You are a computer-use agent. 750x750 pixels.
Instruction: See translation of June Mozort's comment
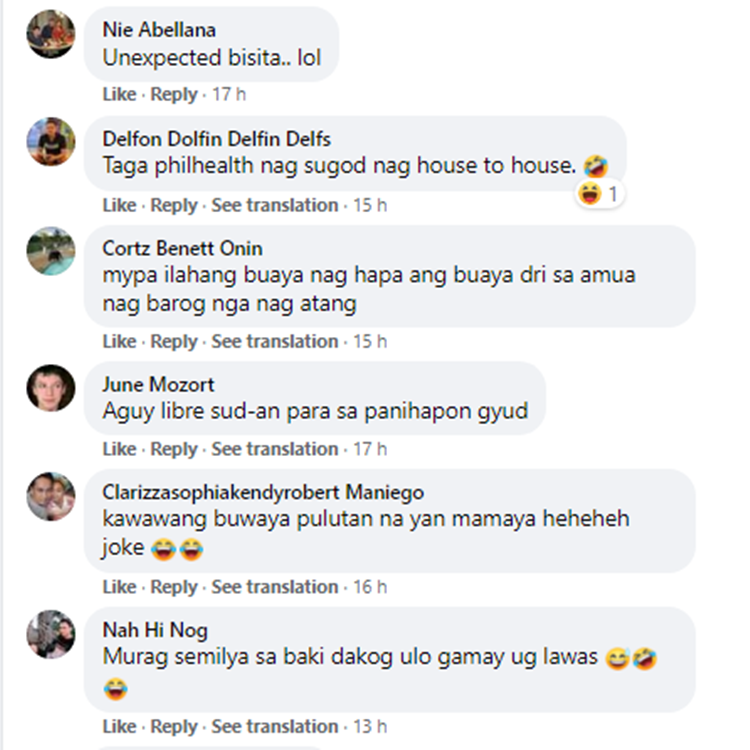click(x=275, y=449)
